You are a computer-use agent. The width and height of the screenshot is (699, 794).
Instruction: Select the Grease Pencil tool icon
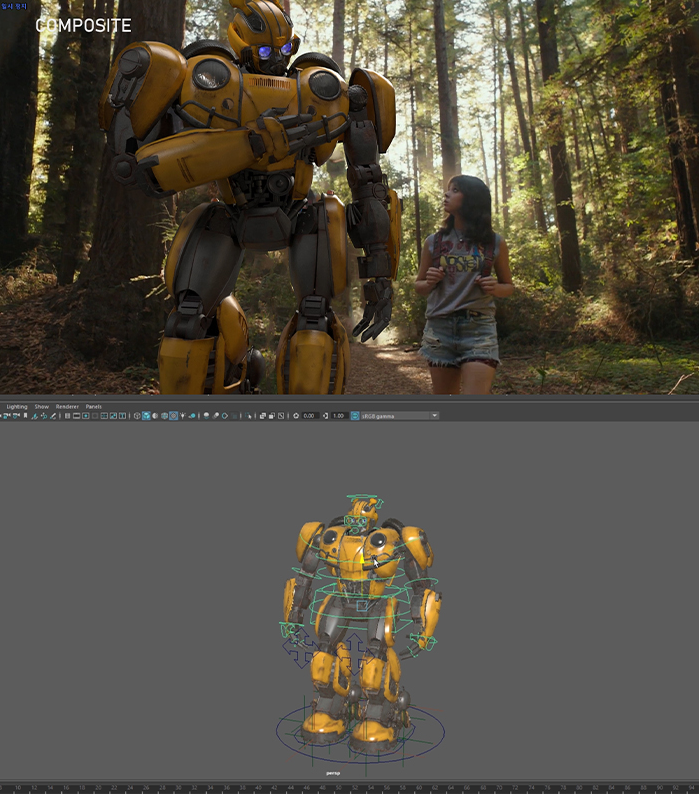tap(53, 416)
